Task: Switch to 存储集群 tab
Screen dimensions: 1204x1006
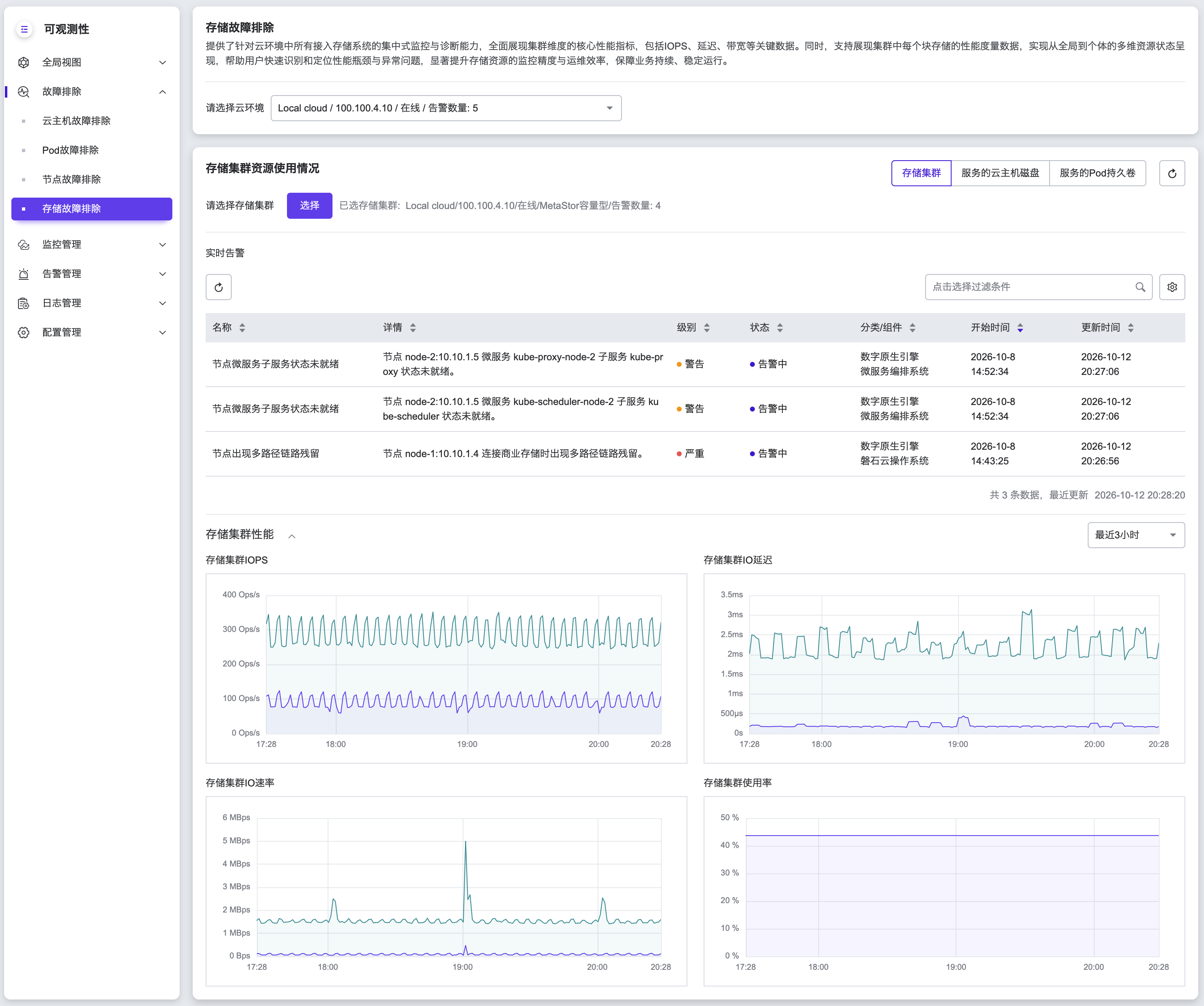Action: [x=921, y=173]
